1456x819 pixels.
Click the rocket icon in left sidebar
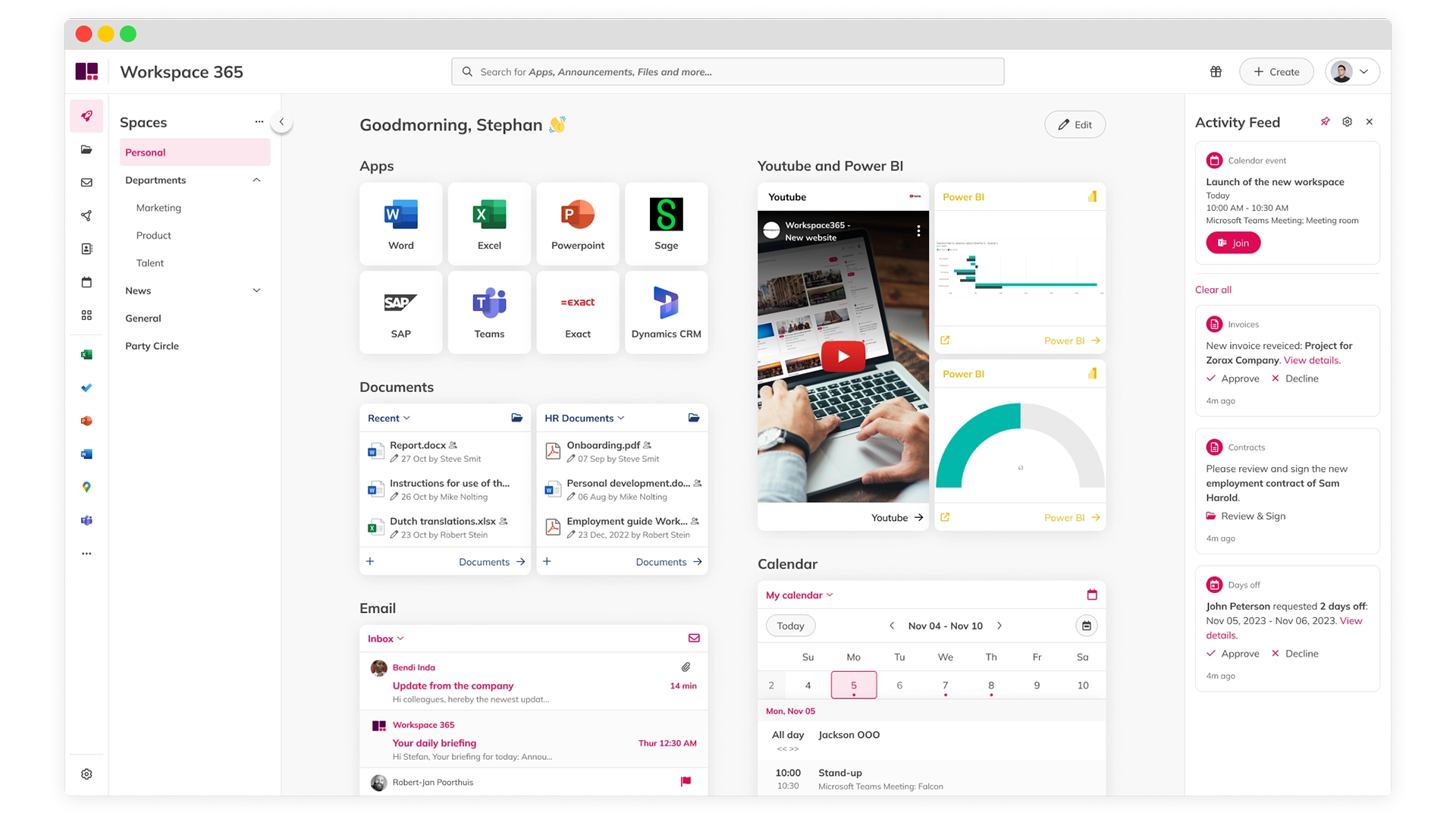86,116
